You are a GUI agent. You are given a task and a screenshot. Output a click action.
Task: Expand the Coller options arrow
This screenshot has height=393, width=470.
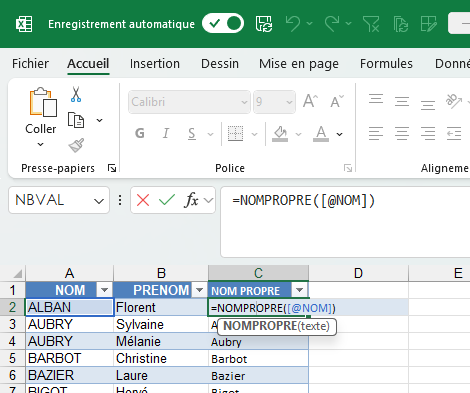[40, 144]
